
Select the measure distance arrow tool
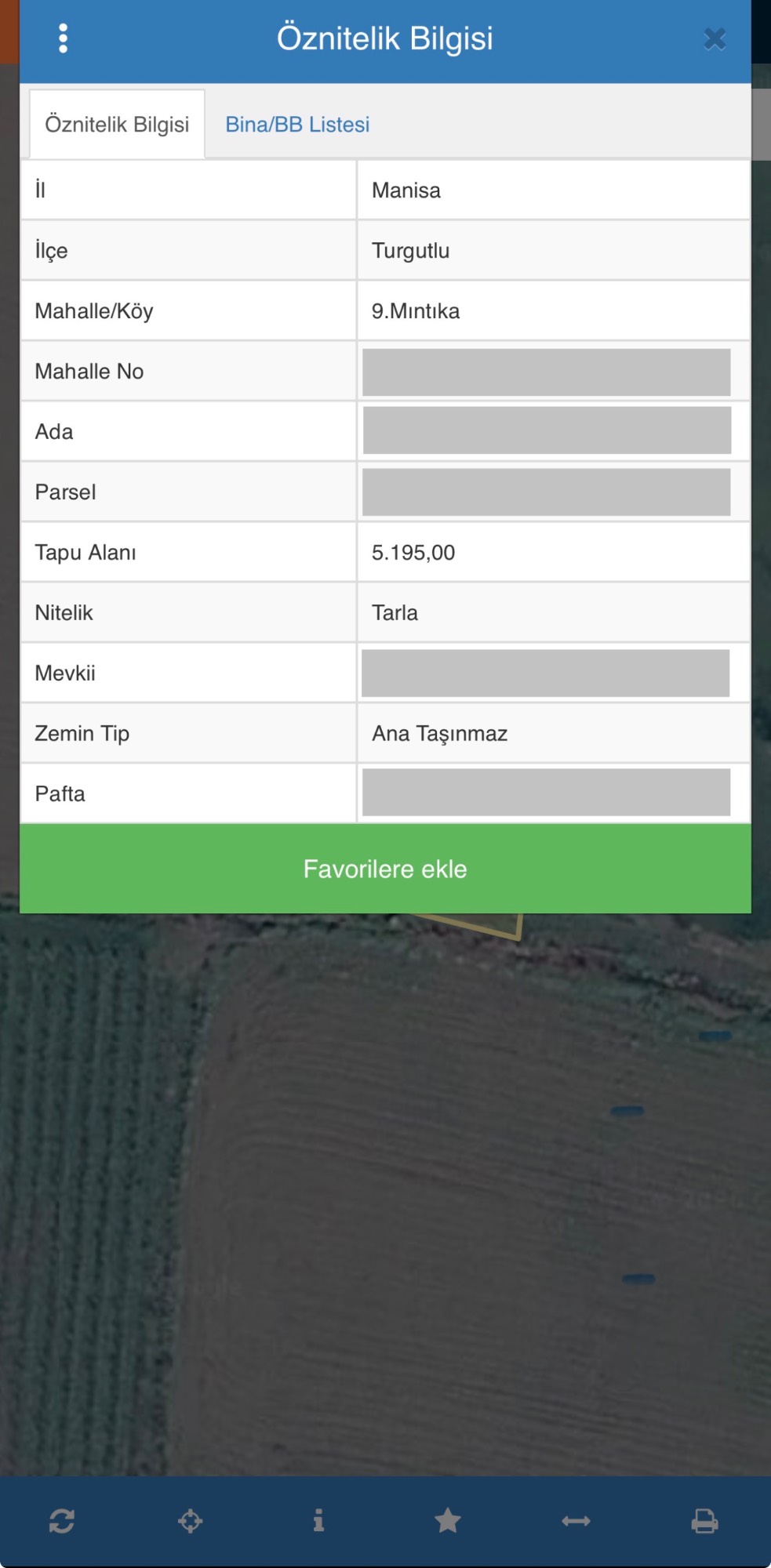pos(576,1521)
